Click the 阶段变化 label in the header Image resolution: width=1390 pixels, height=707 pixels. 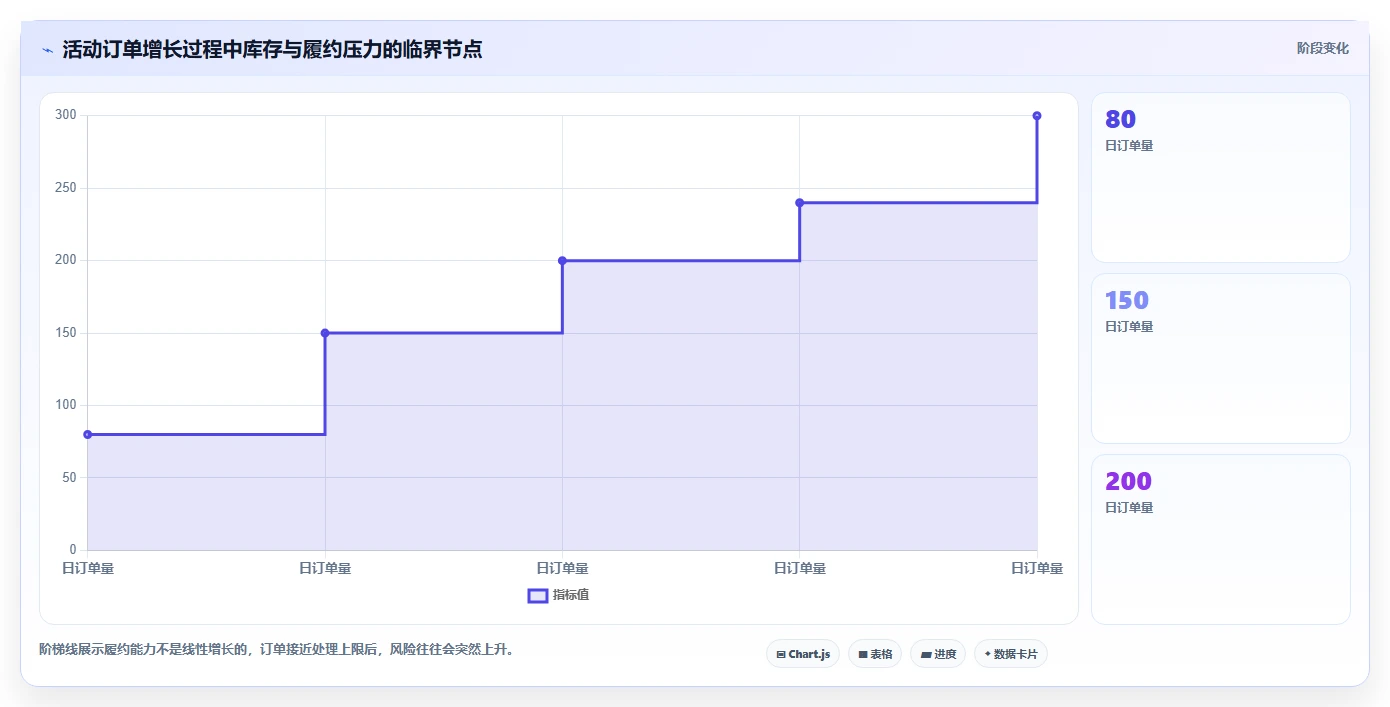(x=1323, y=48)
